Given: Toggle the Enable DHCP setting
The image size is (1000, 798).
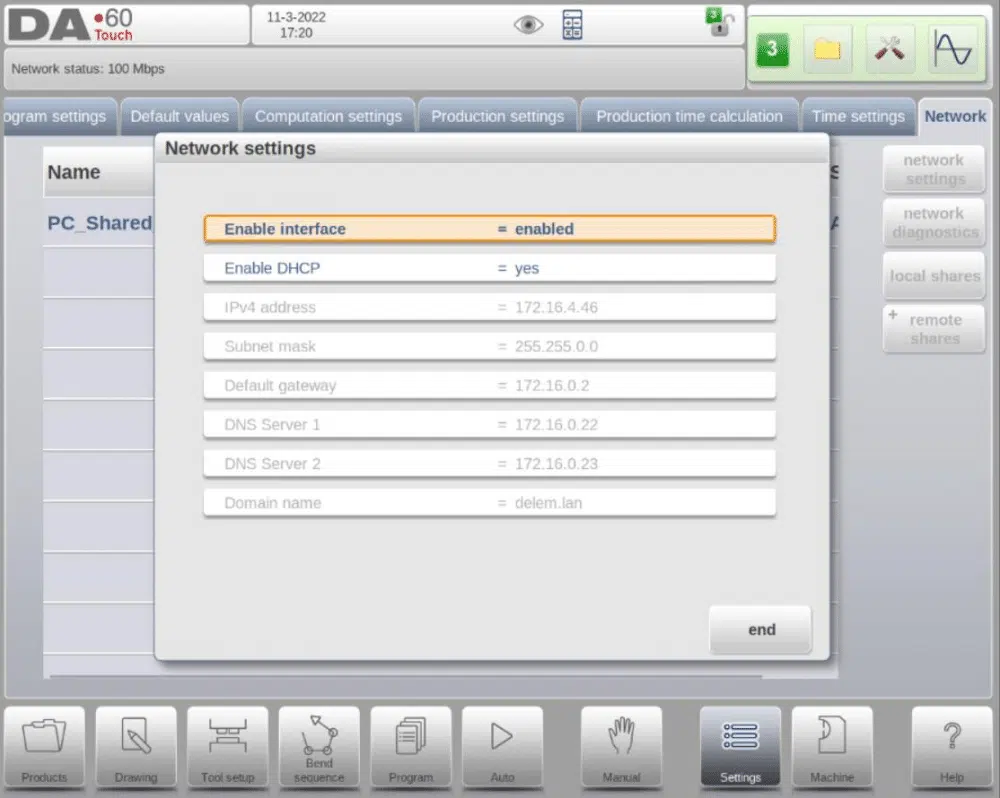Looking at the screenshot, I should 490,268.
